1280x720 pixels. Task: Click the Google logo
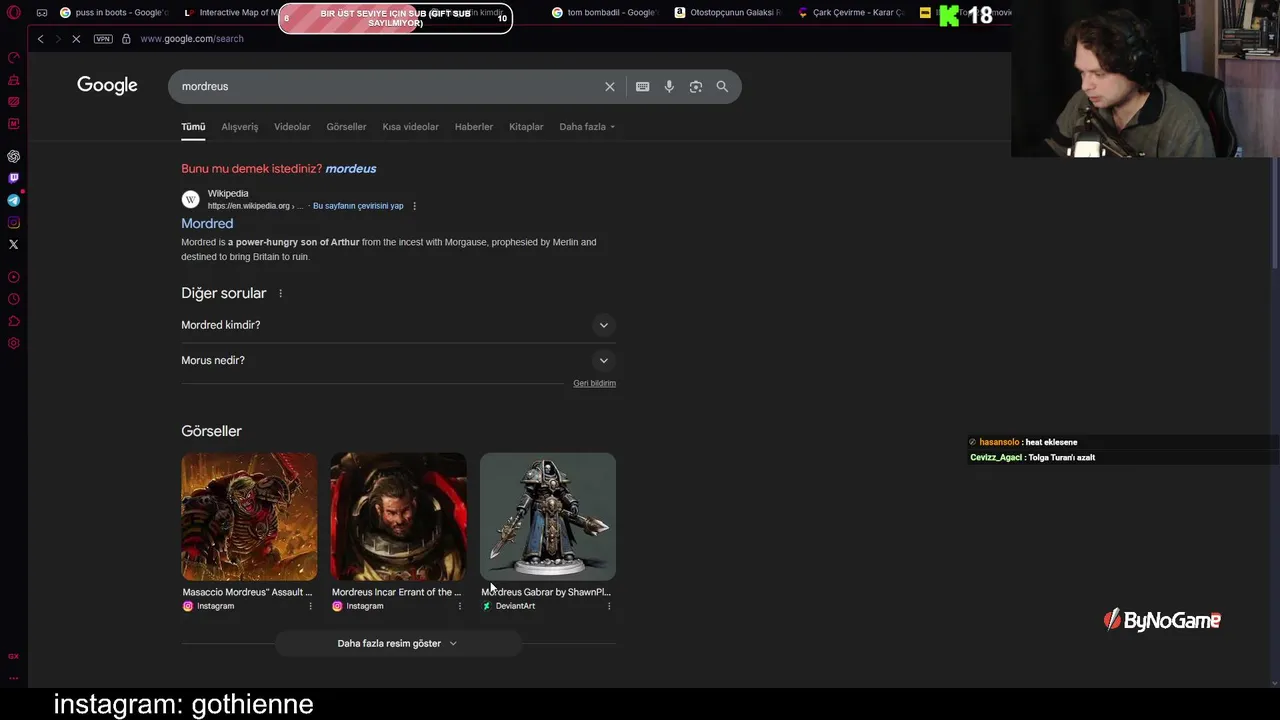point(107,86)
